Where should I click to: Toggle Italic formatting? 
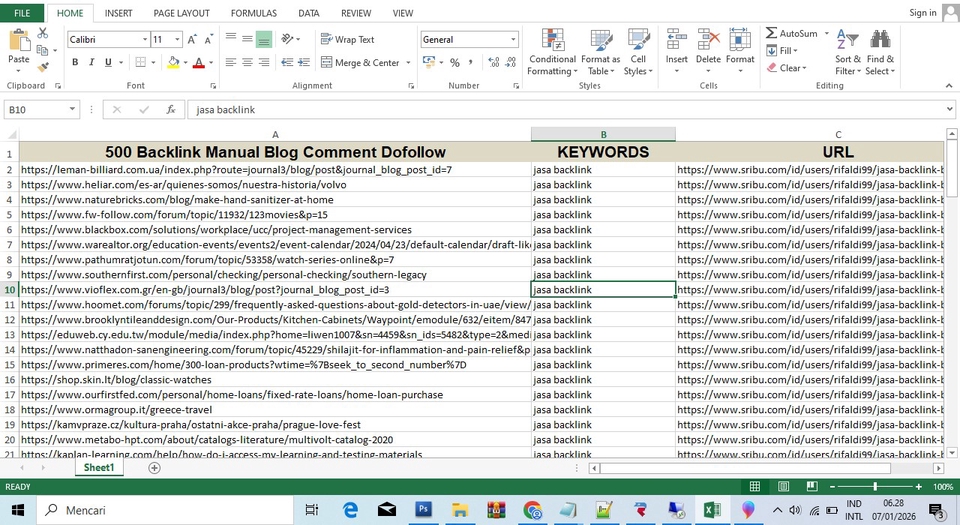(91, 62)
